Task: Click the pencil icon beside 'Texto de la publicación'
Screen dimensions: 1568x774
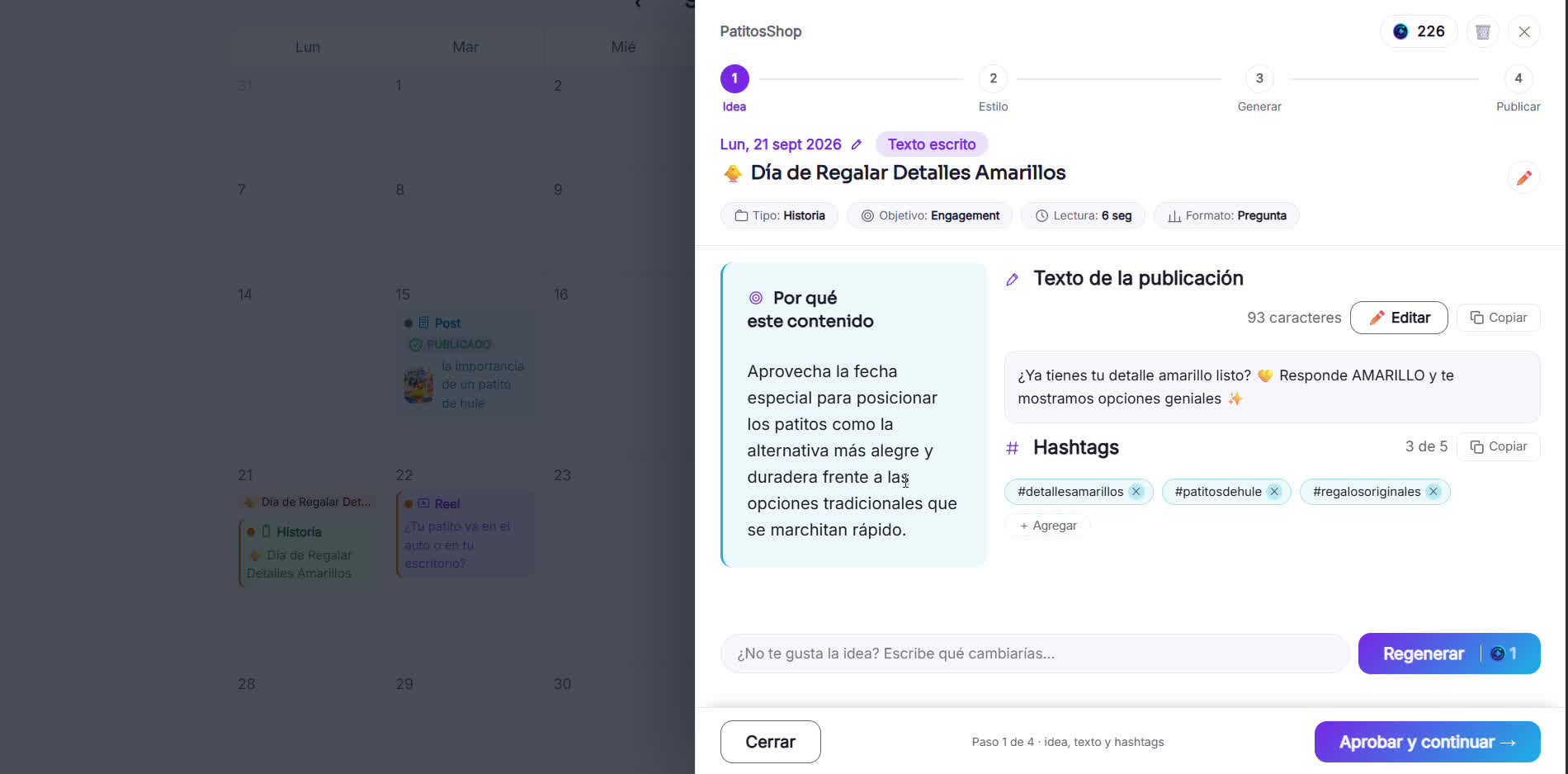Action: (1013, 280)
